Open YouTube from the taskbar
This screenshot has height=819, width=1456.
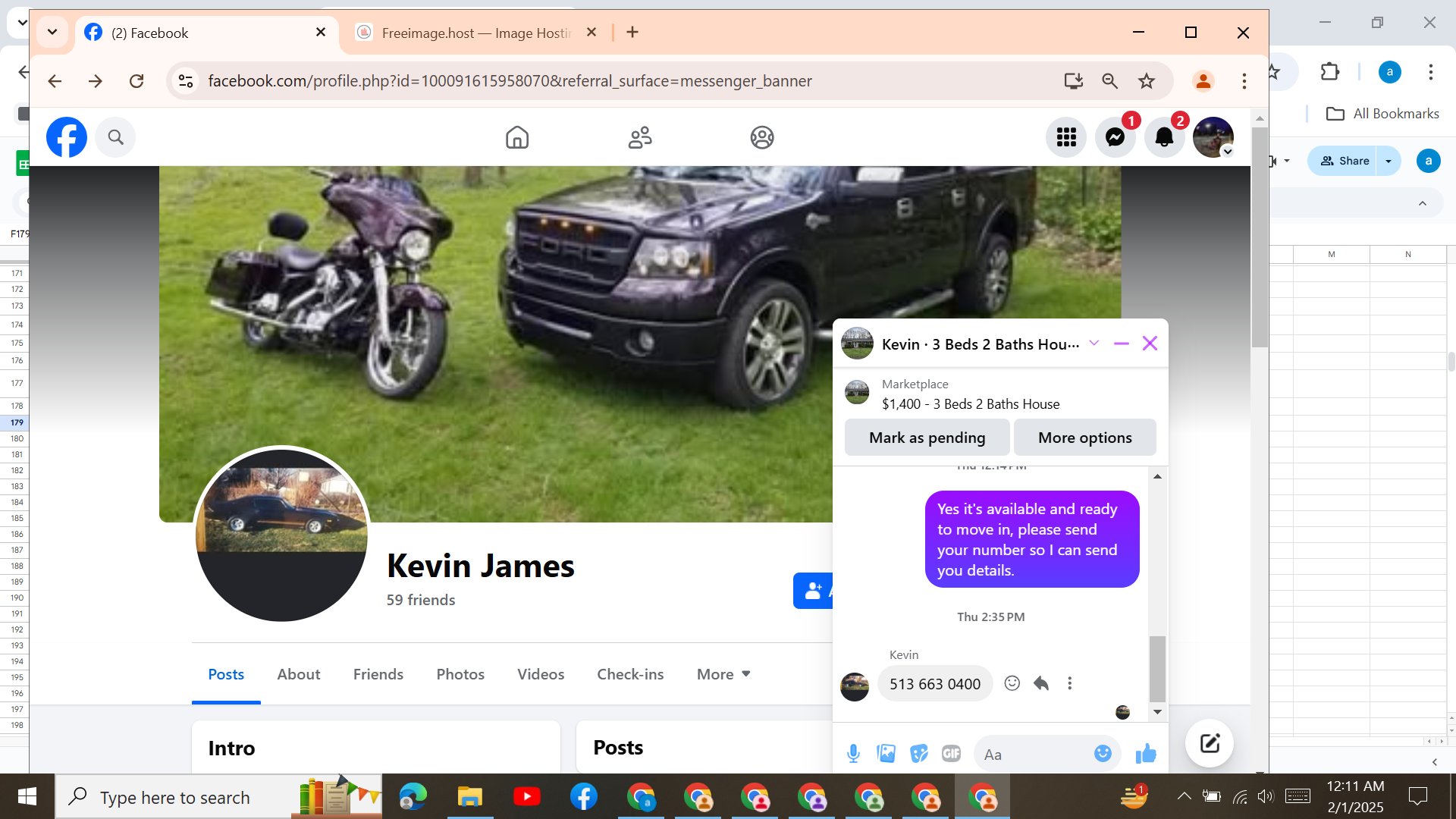point(527,796)
